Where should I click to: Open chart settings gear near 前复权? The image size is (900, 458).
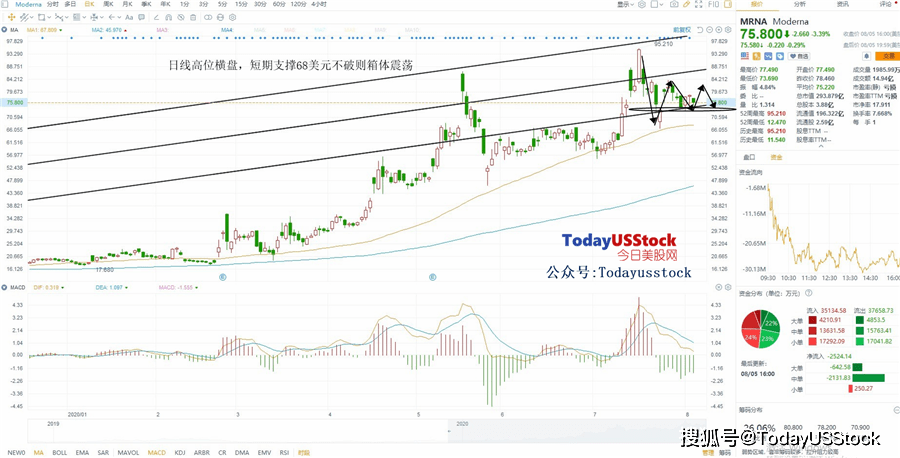(728, 29)
